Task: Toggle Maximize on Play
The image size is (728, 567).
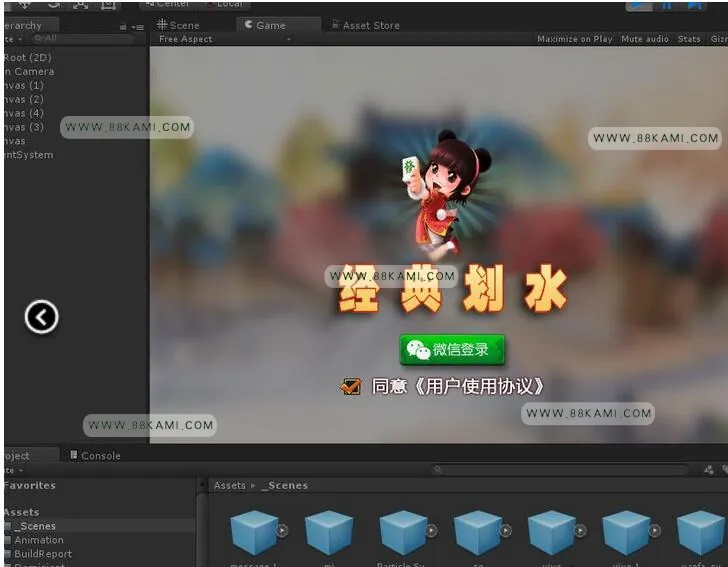Action: coord(575,39)
